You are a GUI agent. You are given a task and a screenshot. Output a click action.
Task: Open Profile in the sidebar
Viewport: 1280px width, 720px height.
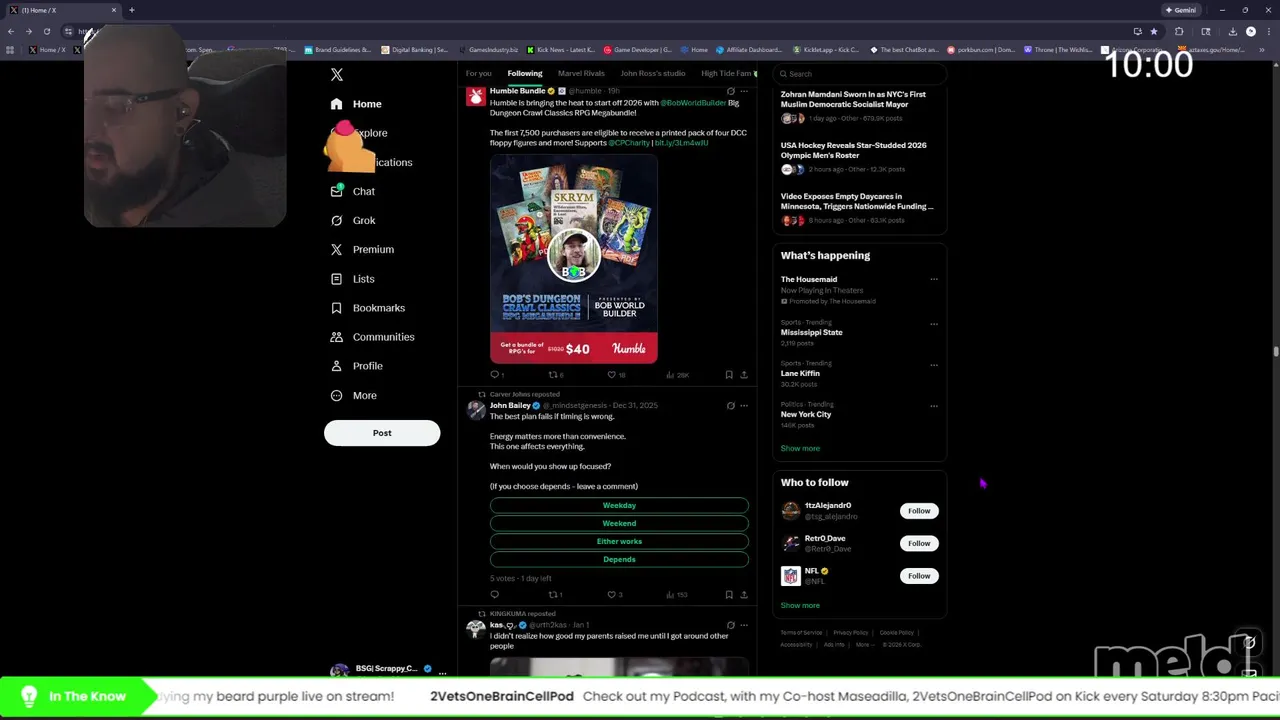tap(356, 366)
